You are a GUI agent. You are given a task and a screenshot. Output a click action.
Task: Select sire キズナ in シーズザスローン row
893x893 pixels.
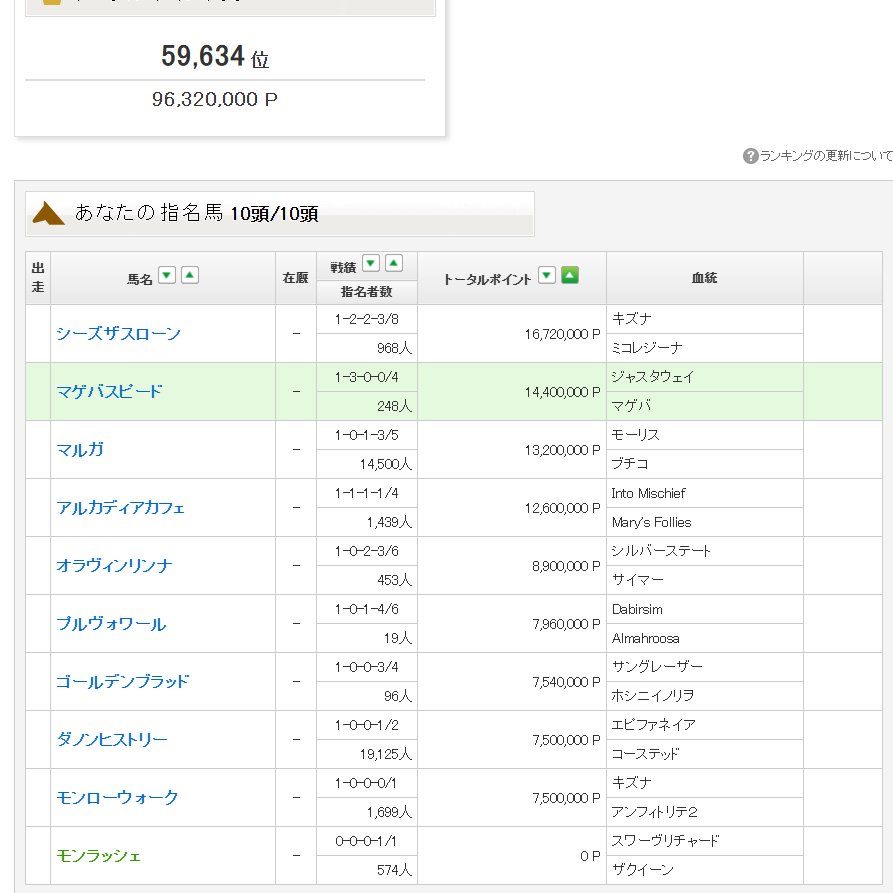tap(631, 319)
